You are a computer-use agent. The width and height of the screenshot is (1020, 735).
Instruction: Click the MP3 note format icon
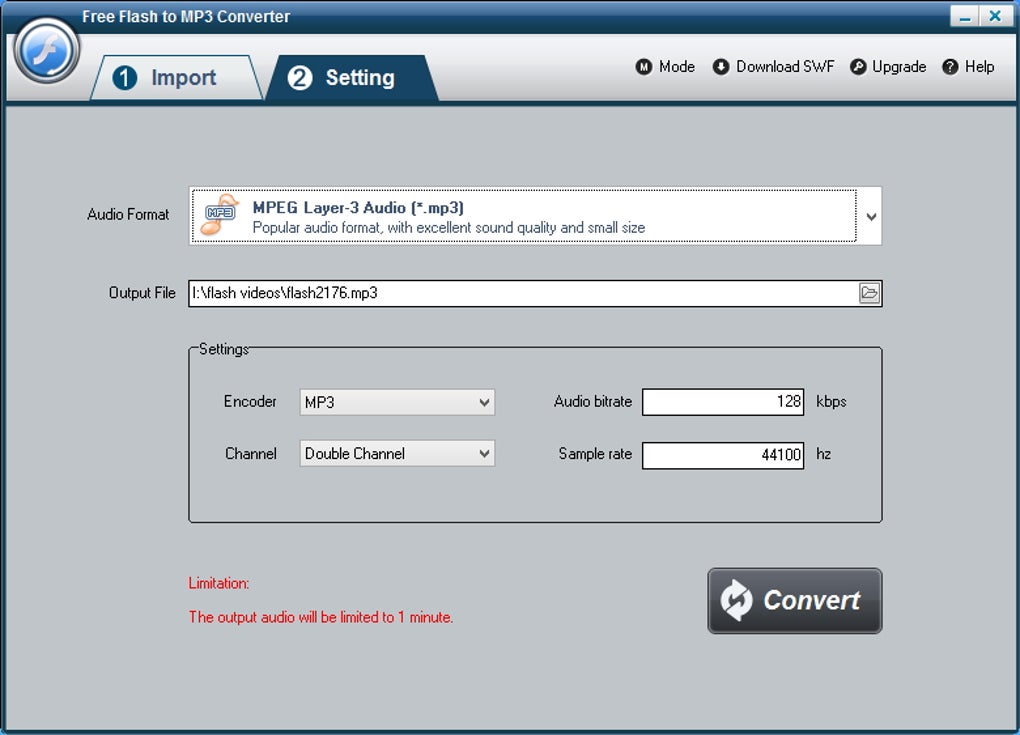coord(219,214)
